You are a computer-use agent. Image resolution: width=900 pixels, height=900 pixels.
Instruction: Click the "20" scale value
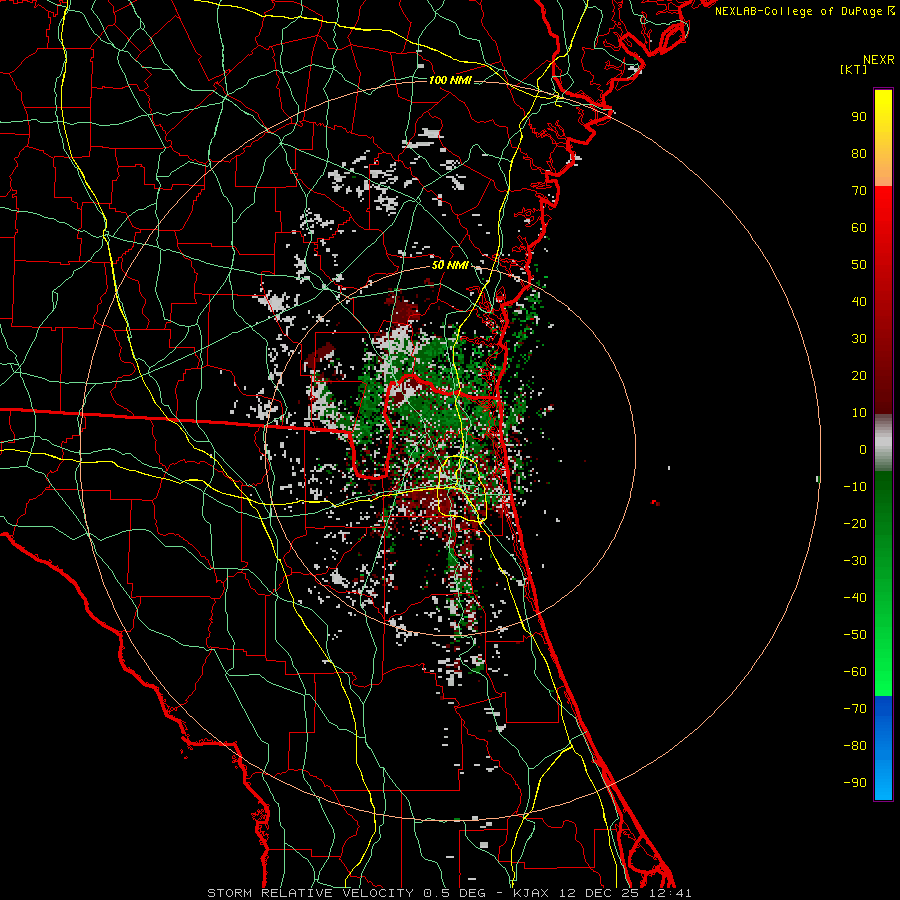tap(859, 375)
